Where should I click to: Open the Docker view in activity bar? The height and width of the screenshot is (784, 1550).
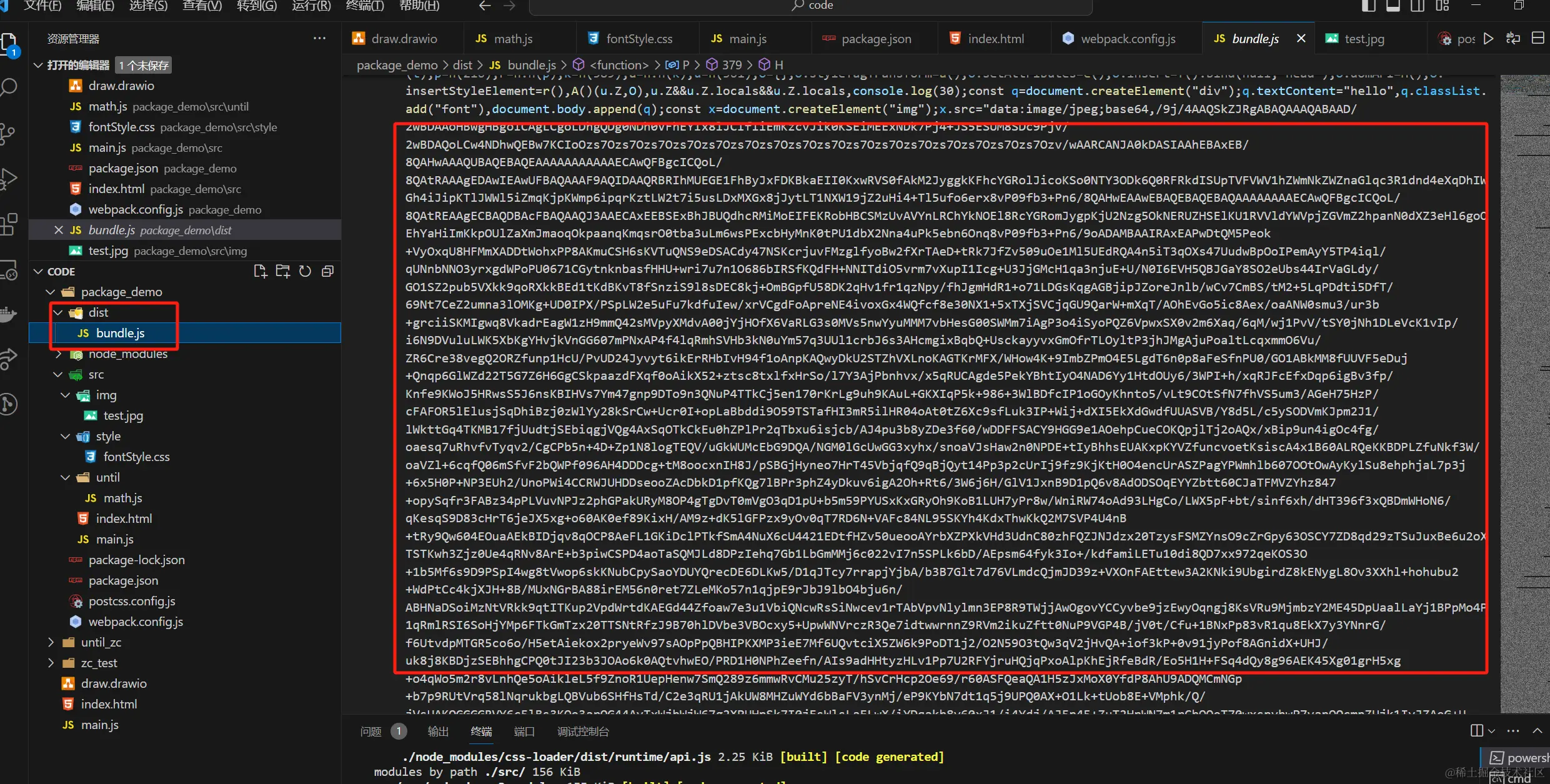[x=7, y=314]
